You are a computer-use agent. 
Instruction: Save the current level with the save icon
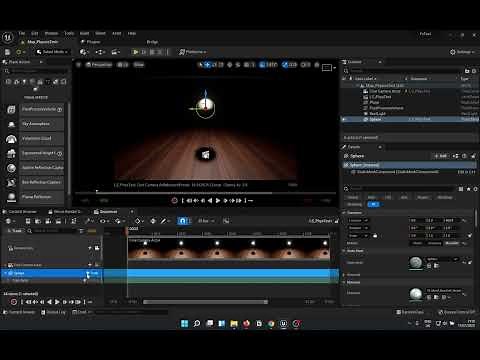point(7,52)
